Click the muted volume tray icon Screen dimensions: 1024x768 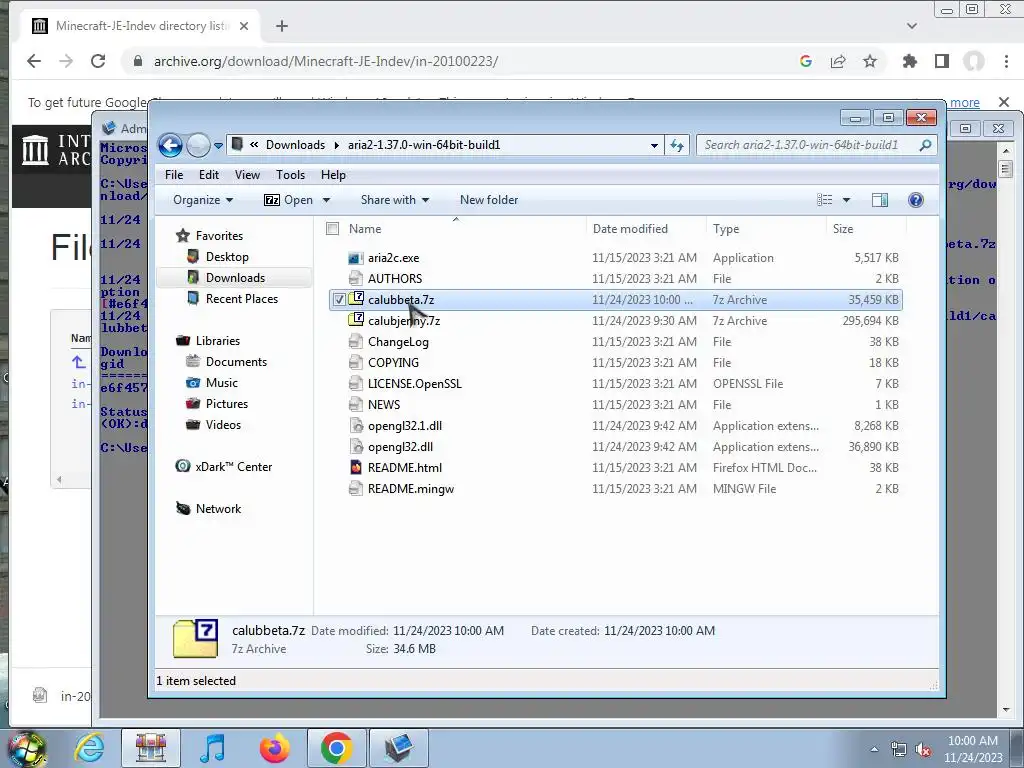923,749
